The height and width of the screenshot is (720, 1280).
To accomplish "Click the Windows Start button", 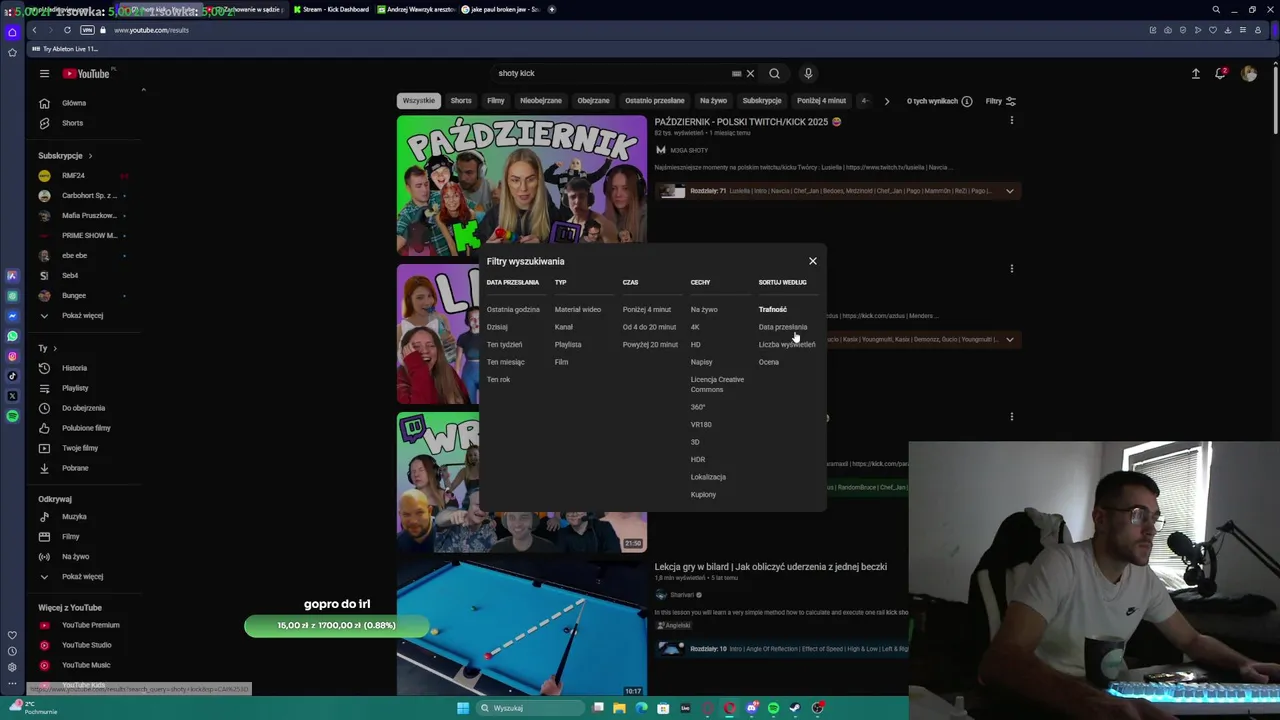I will 463,708.
